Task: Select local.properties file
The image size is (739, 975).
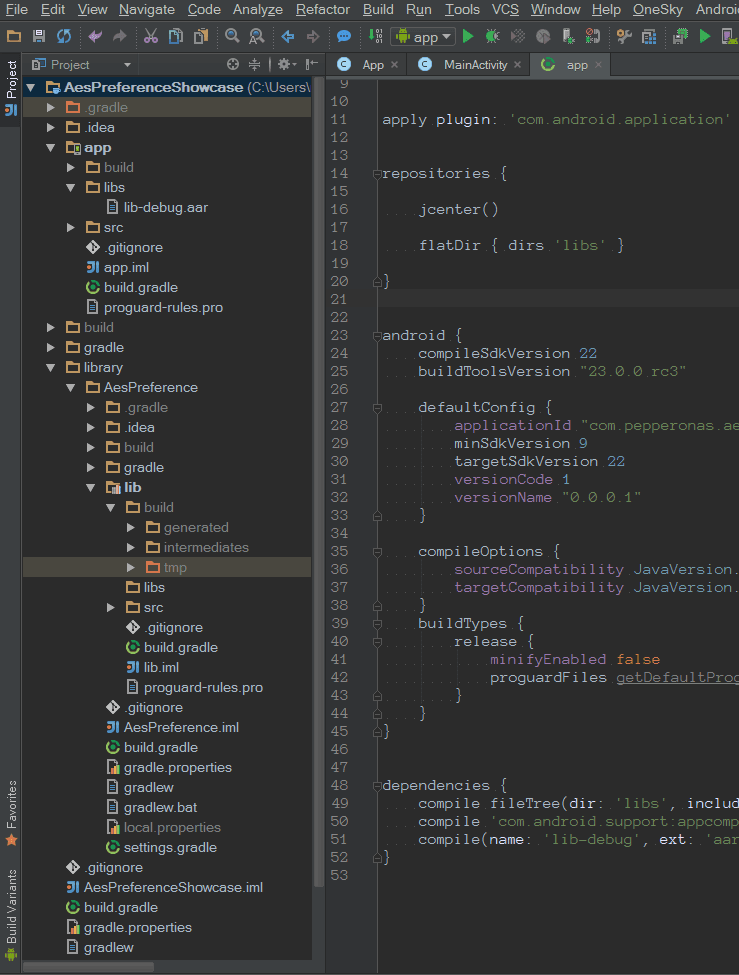Action: click(172, 828)
